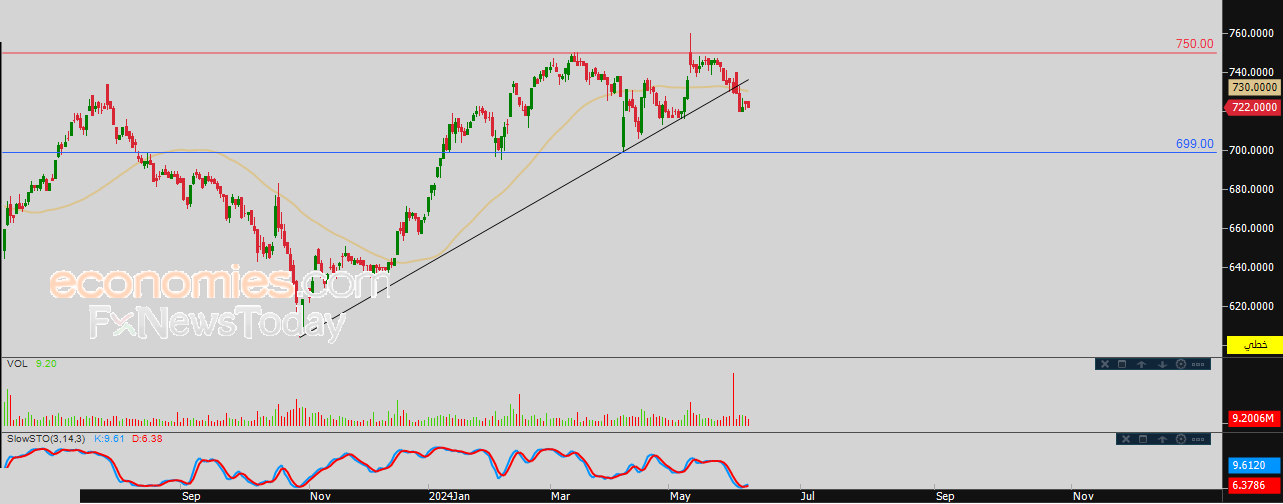Viewport: 1283px width, 504px height.
Task: Click the SlowSTO(3,14,3) indicator label
Action: point(46,439)
